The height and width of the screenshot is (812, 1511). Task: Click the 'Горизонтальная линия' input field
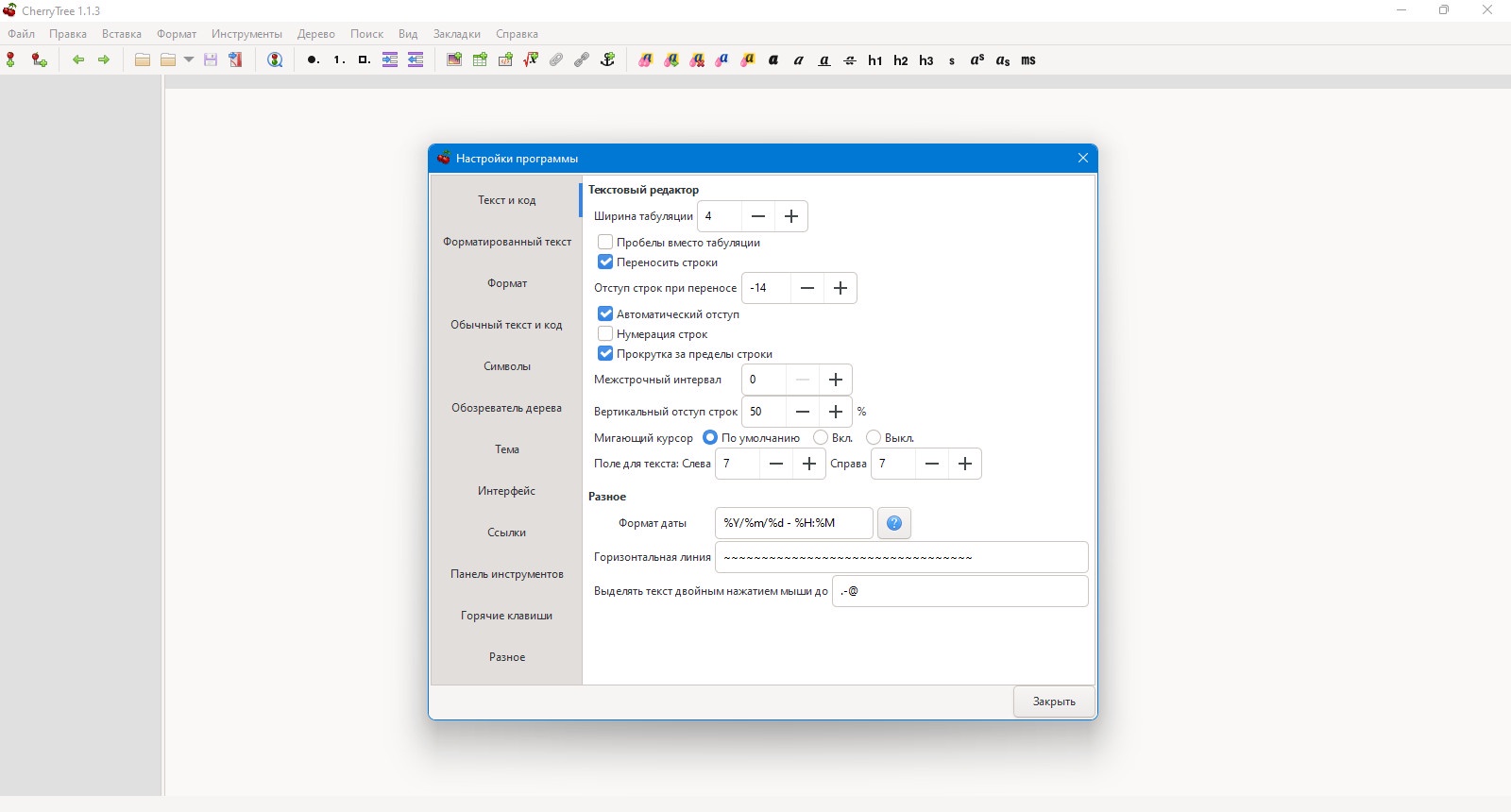click(x=901, y=557)
